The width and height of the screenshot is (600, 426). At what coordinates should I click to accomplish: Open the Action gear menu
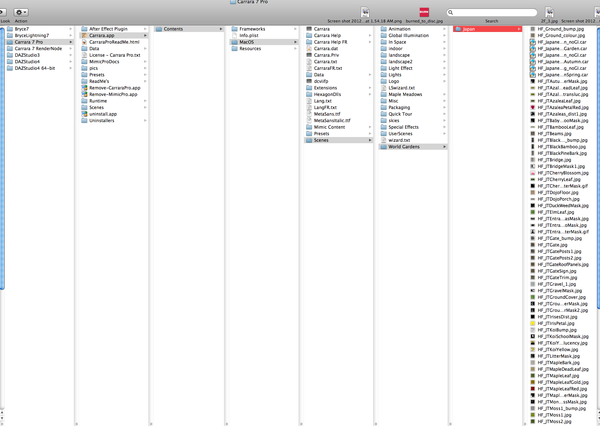click(21, 12)
